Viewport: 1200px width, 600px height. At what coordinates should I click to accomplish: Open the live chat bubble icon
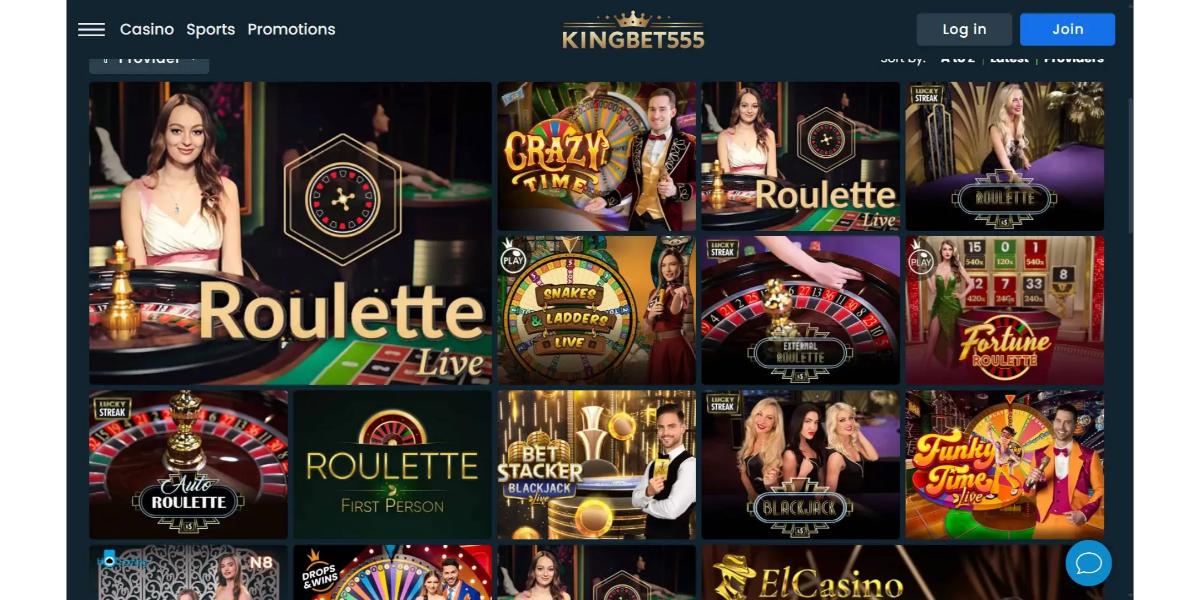tap(1088, 563)
